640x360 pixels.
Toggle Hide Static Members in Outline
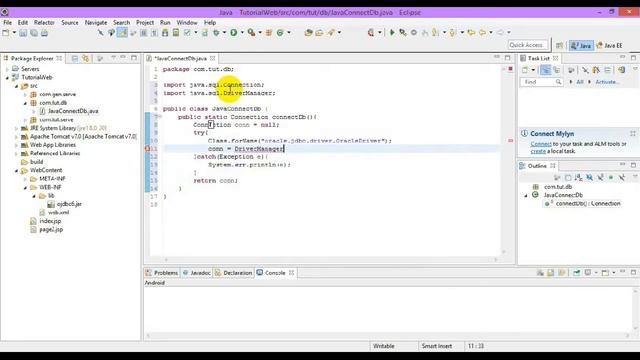click(600, 178)
